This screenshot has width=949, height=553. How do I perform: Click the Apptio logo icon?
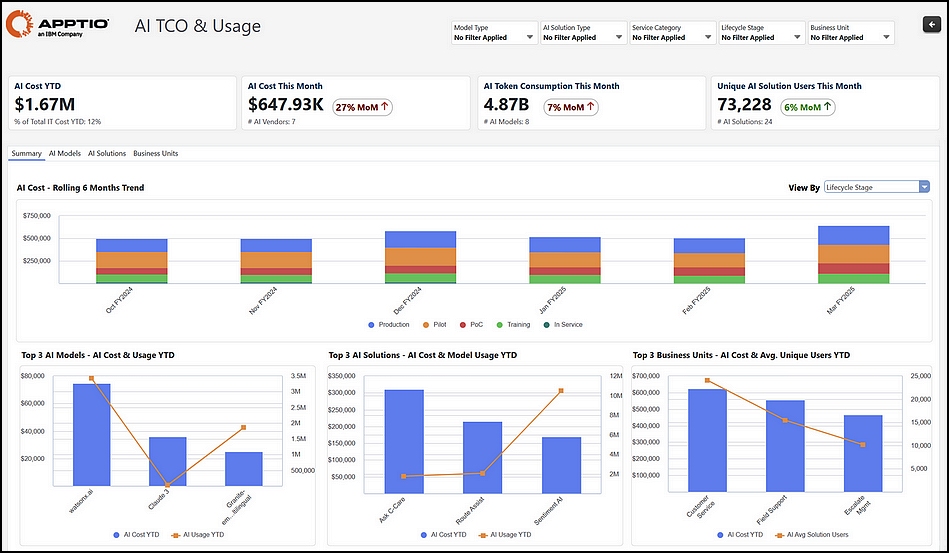19,24
